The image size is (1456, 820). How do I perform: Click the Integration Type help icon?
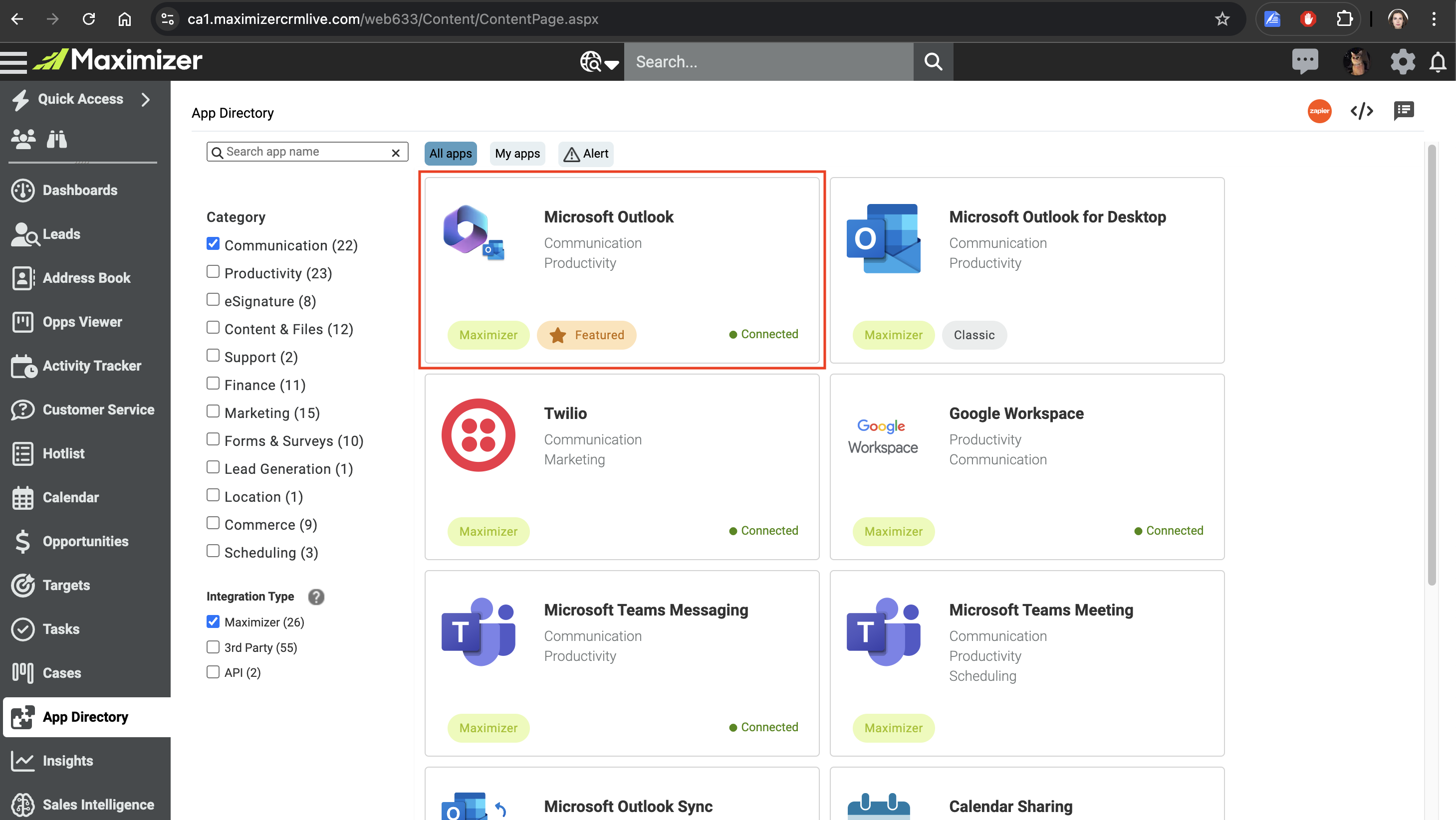click(316, 598)
